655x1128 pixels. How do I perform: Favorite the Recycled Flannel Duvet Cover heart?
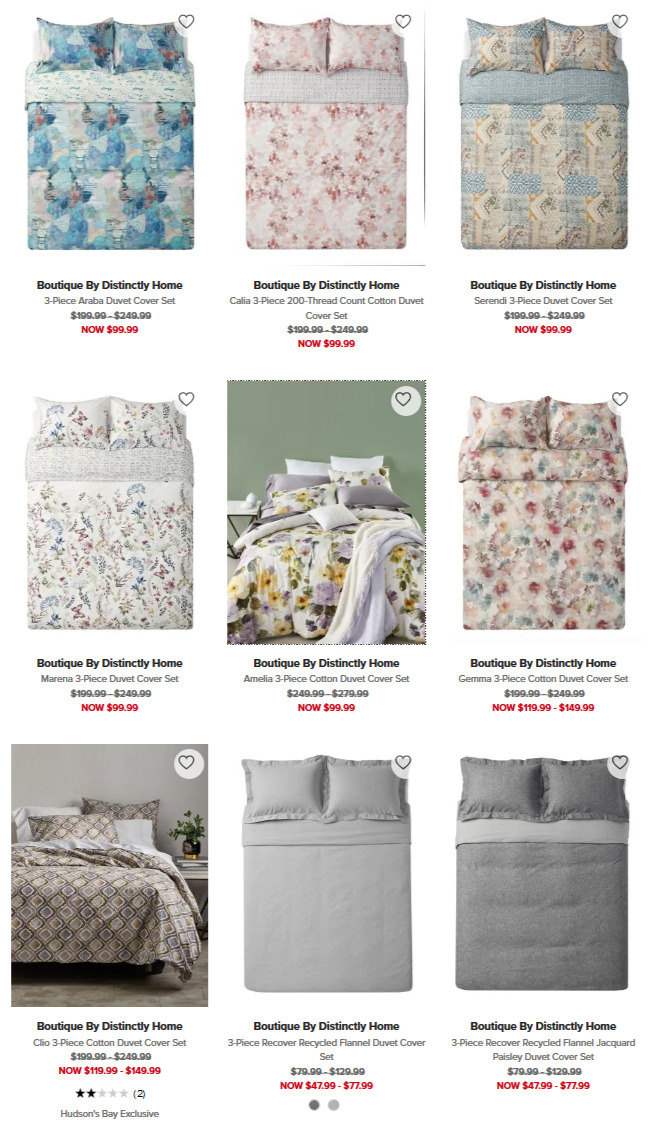click(x=403, y=762)
